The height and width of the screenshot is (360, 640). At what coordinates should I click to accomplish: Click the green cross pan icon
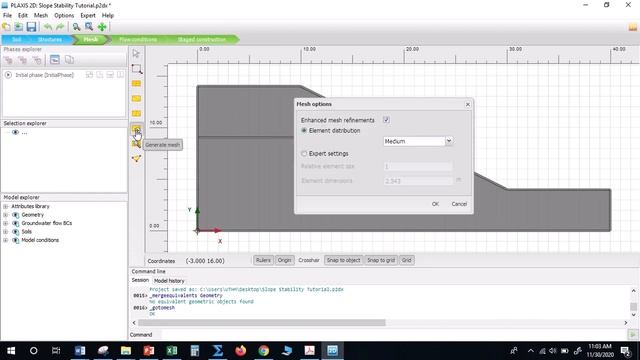(x=102, y=27)
